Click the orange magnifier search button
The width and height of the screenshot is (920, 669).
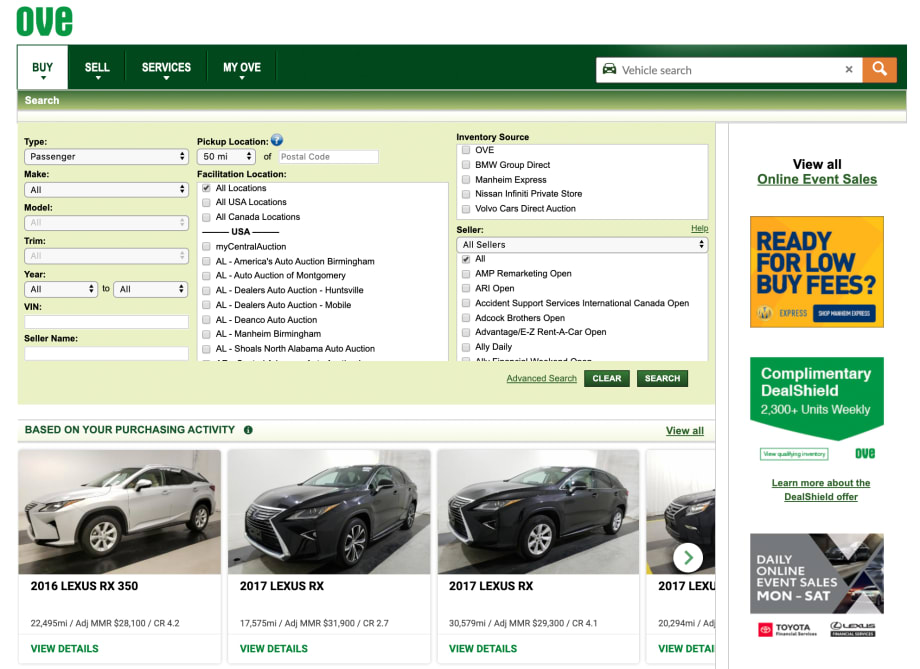[879, 70]
